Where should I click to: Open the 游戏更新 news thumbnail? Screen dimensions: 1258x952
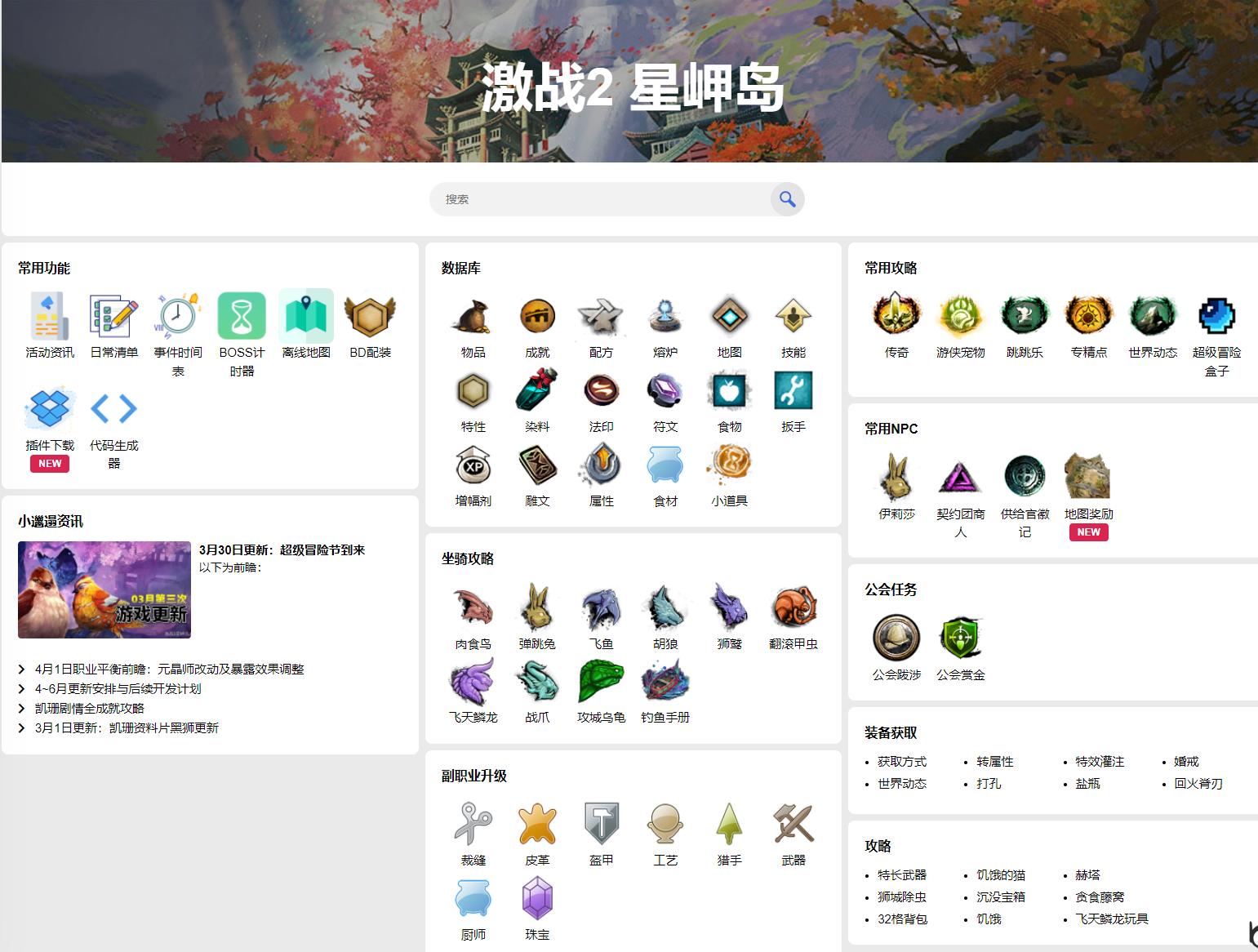pos(104,589)
